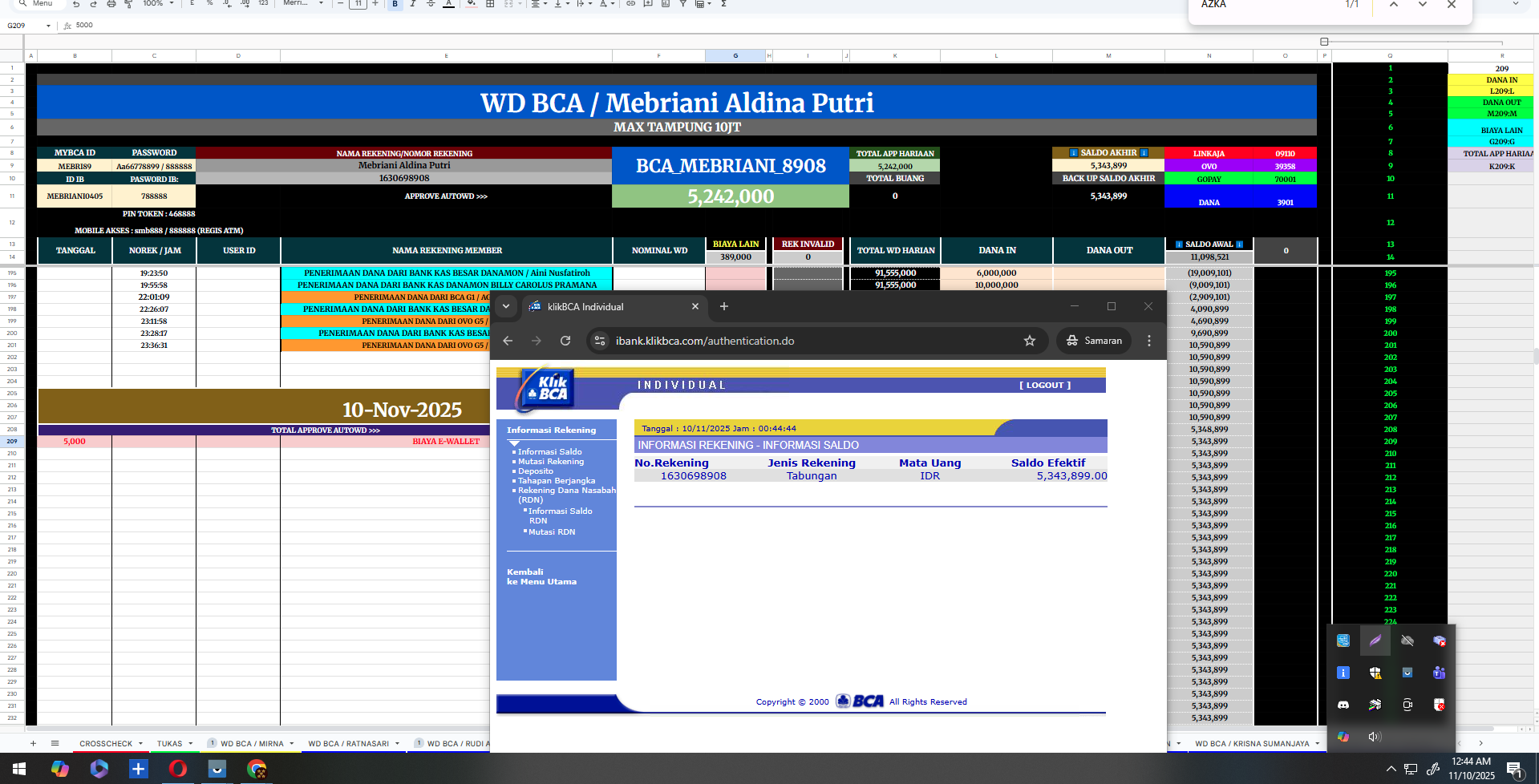The width and height of the screenshot is (1539, 784).
Task: Add a new sheet with the plus button
Action: (33, 744)
